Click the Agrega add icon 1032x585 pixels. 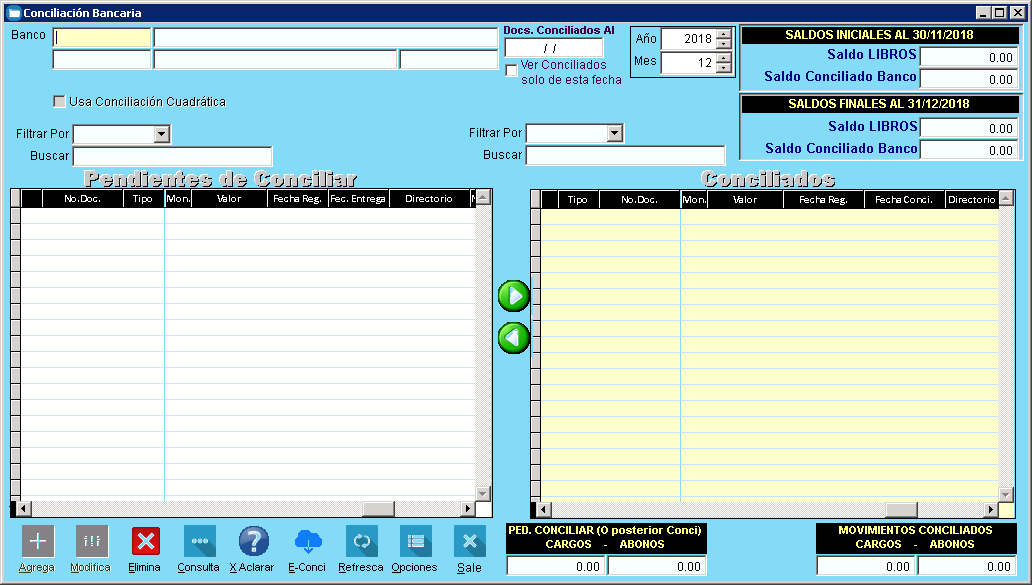click(x=37, y=541)
